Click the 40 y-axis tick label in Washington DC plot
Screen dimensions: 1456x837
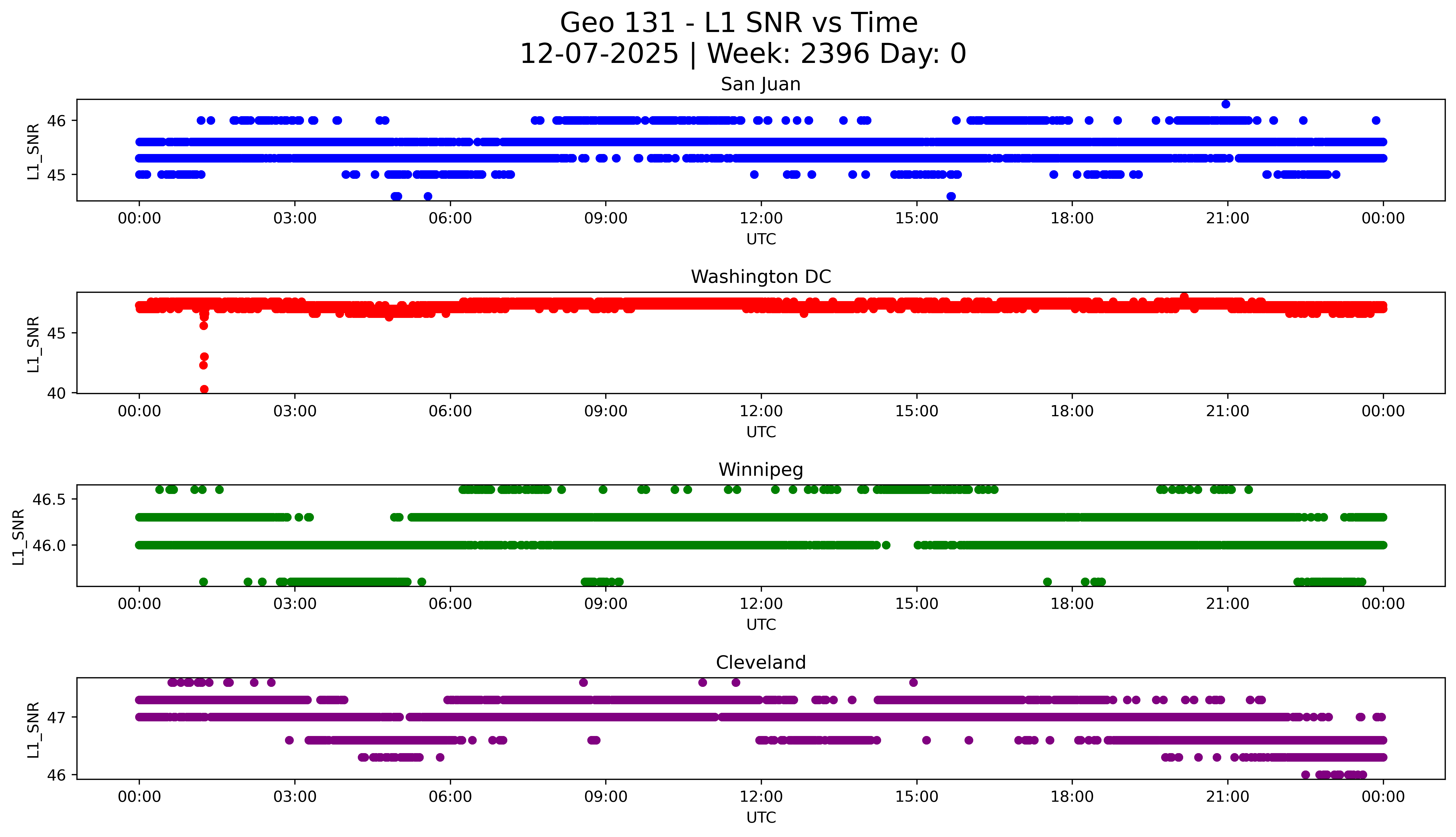click(56, 393)
